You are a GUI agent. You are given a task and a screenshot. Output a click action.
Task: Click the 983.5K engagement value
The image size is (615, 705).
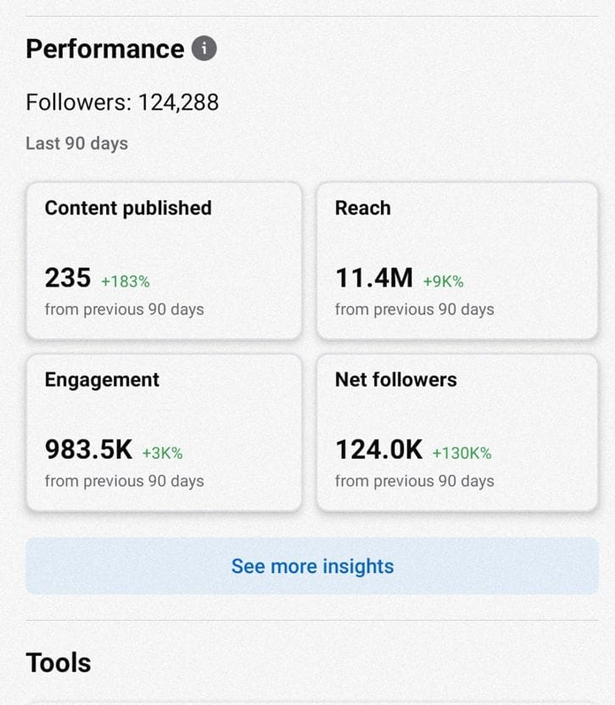click(88, 450)
